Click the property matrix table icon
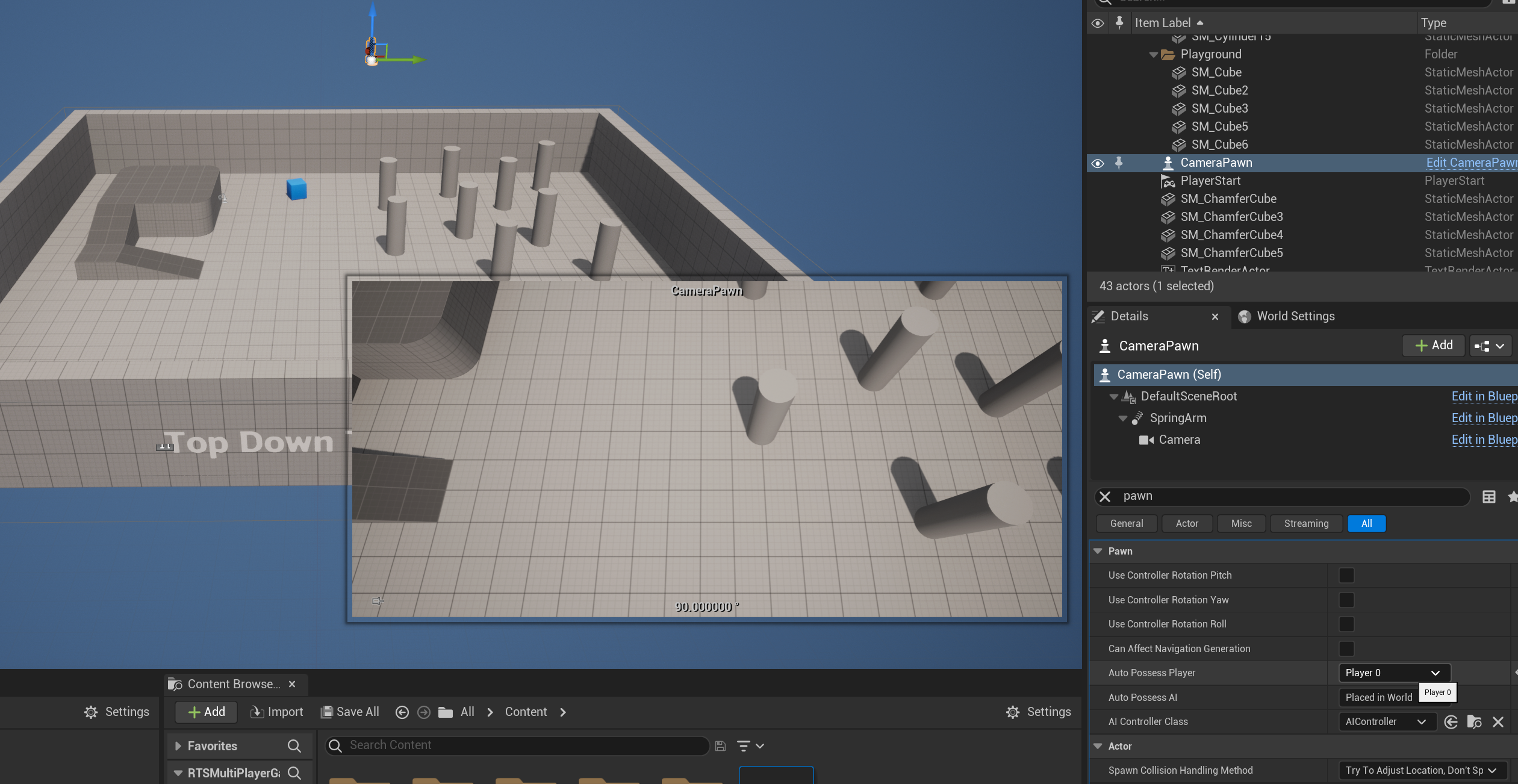The width and height of the screenshot is (1518, 784). [x=1488, y=497]
